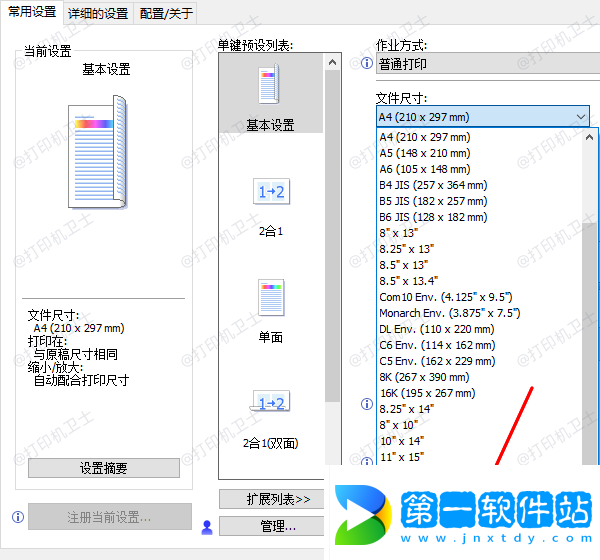Click the 扩展列表>> button

[x=272, y=499]
